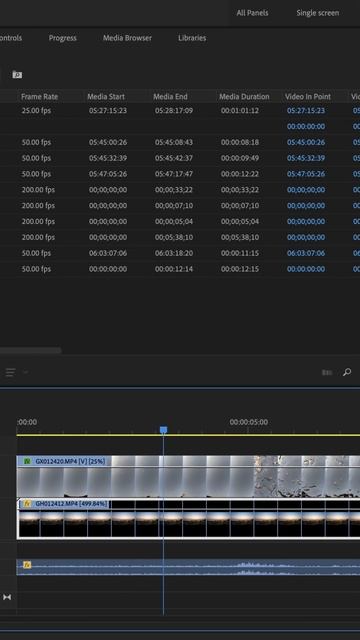Click the bow-tie icon under the audio track
The height and width of the screenshot is (640, 360).
coord(7,597)
